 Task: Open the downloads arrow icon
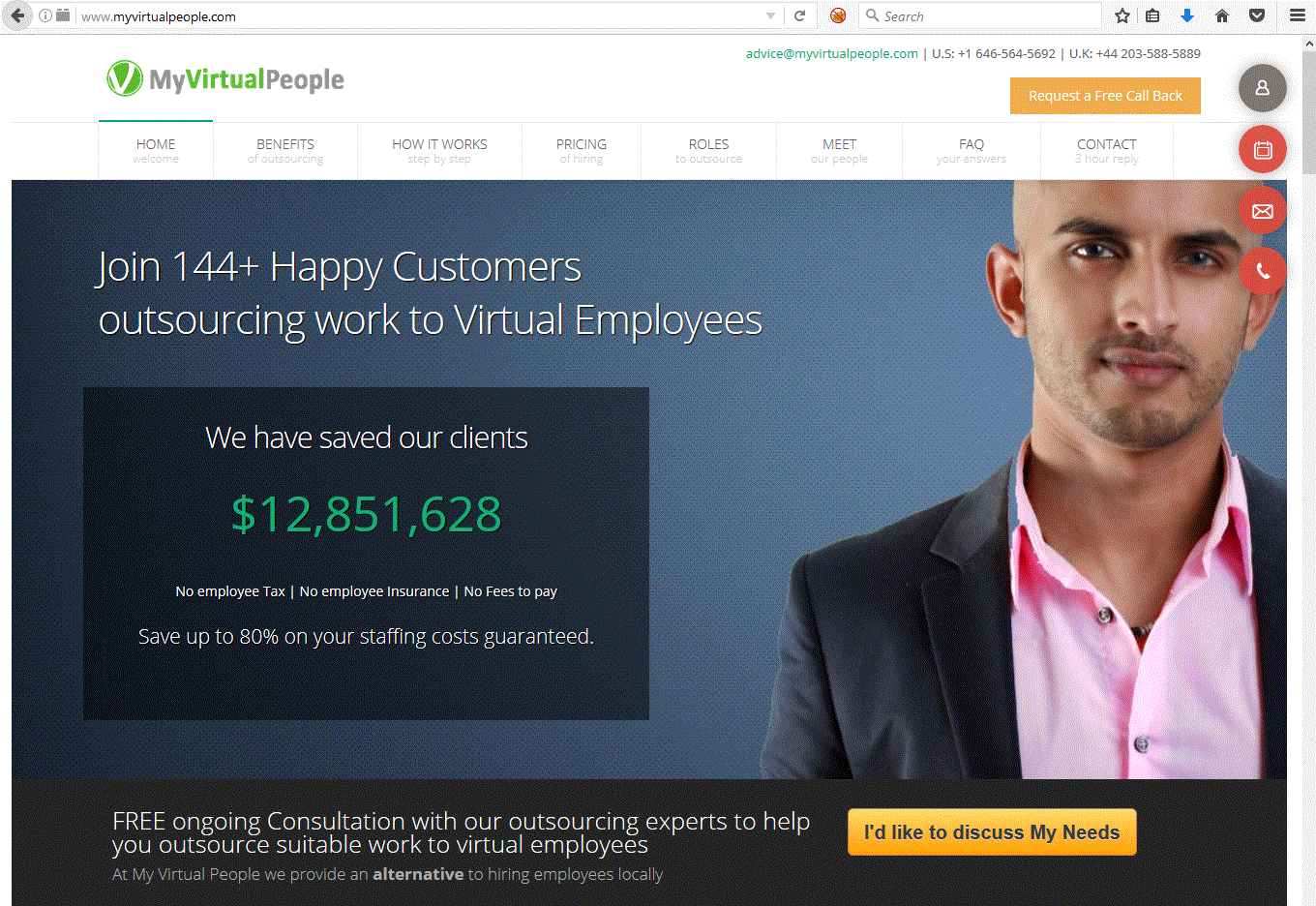1187,15
